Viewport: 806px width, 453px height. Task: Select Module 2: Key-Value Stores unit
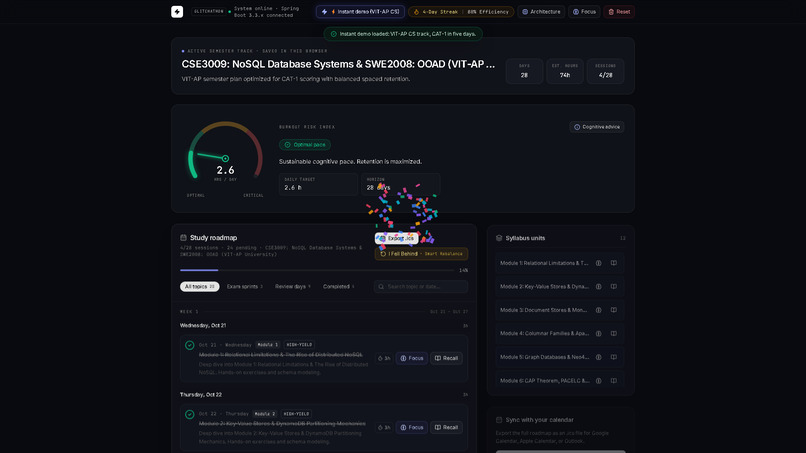click(x=544, y=286)
